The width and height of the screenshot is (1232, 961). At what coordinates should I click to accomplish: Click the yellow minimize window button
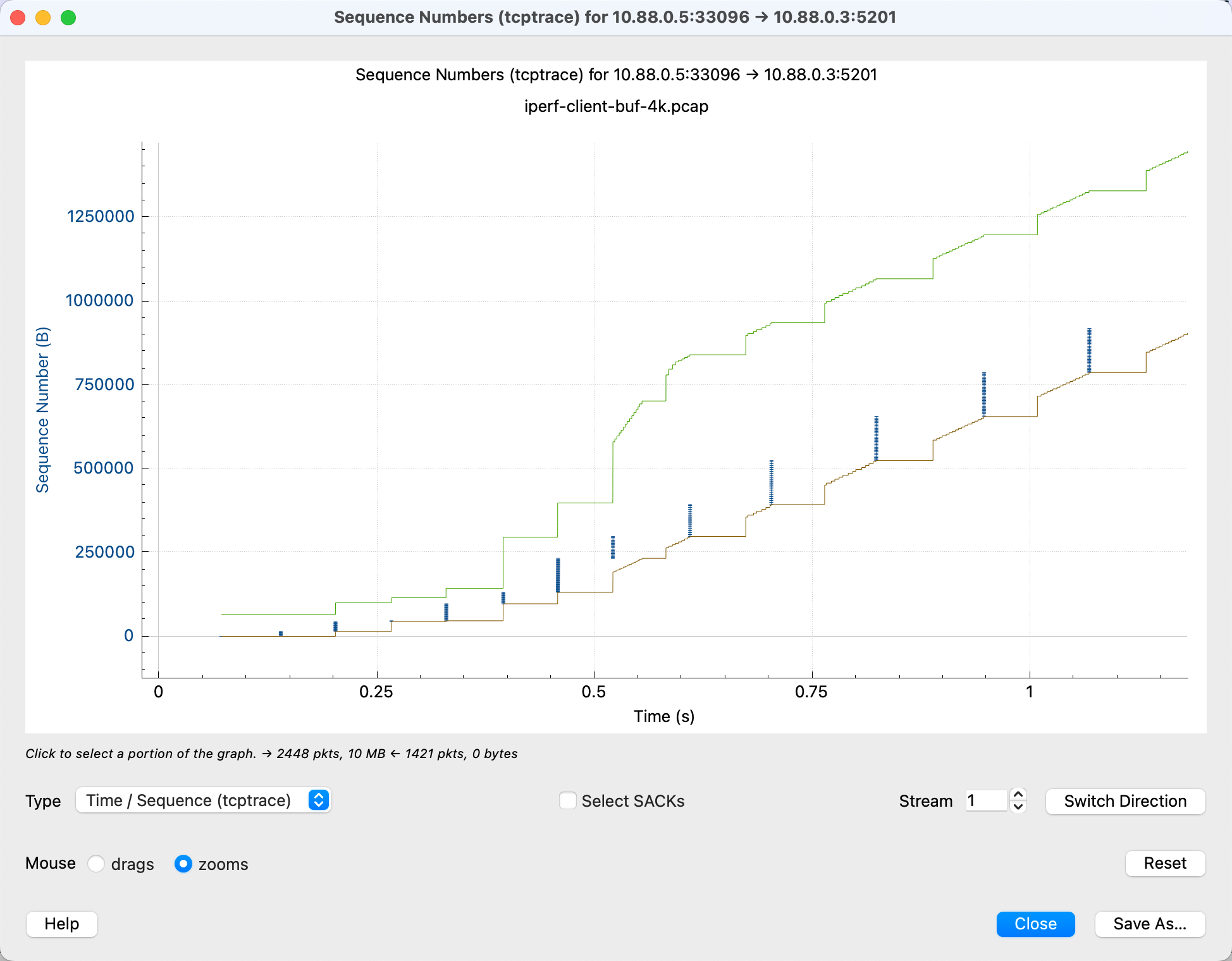coord(43,18)
